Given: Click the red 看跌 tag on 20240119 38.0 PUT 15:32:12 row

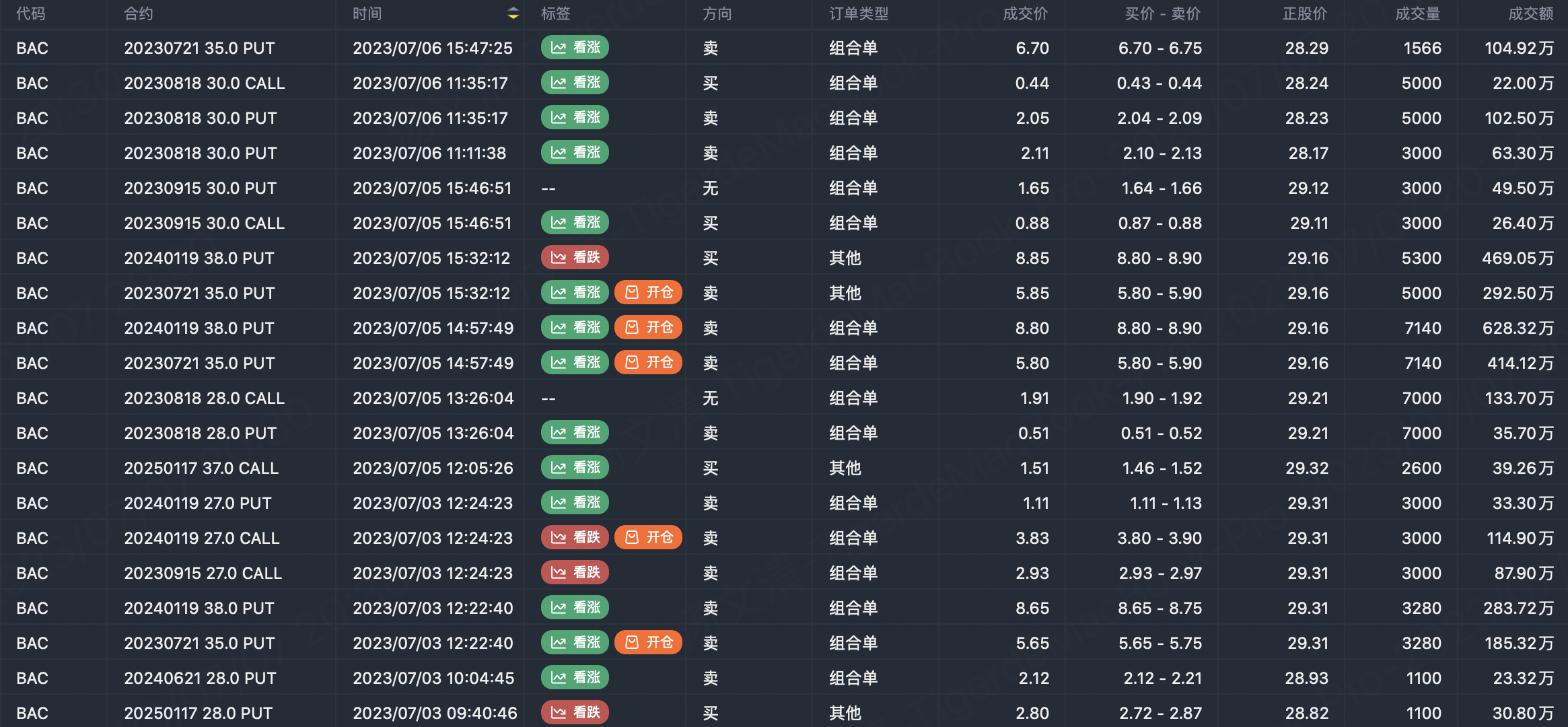Looking at the screenshot, I should point(575,258).
